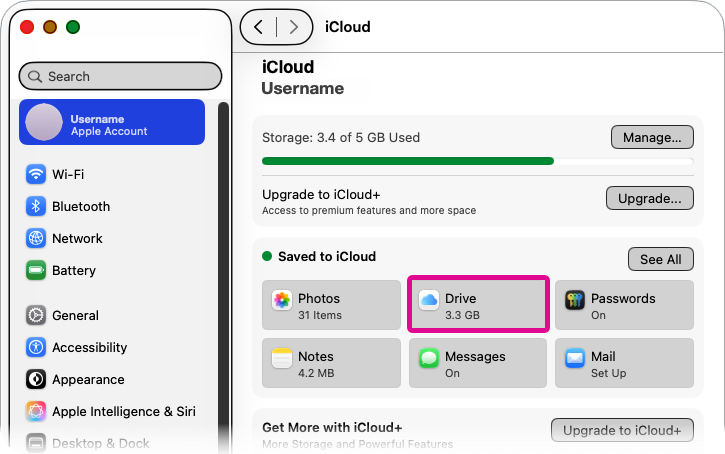Click the Photos flower icon

point(282,300)
